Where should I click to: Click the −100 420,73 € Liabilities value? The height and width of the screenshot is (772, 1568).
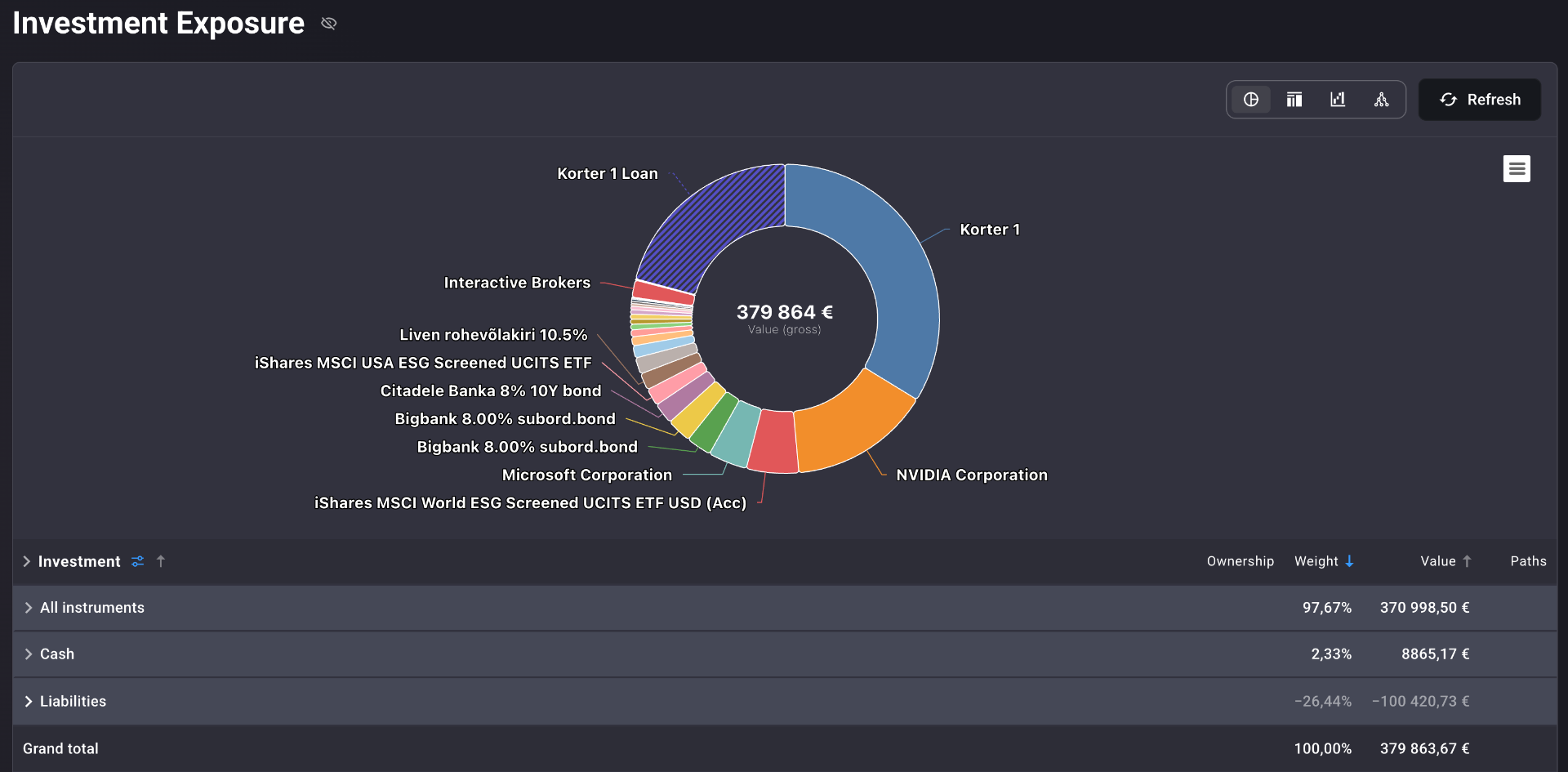click(1421, 702)
